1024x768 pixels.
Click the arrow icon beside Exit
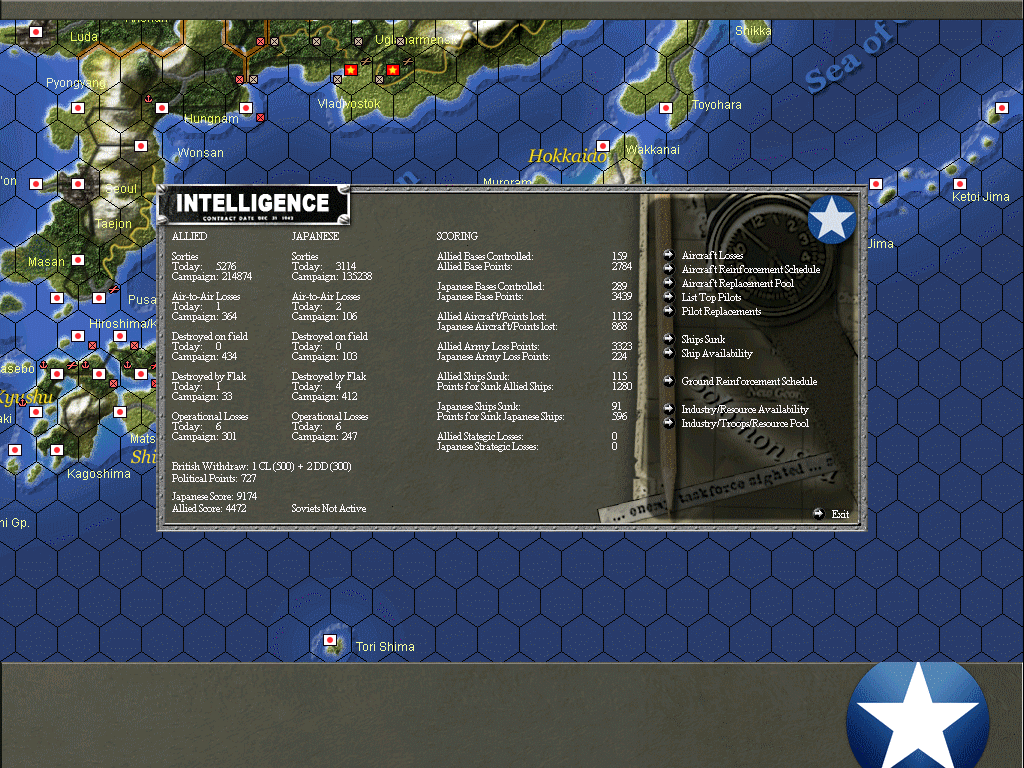point(820,514)
